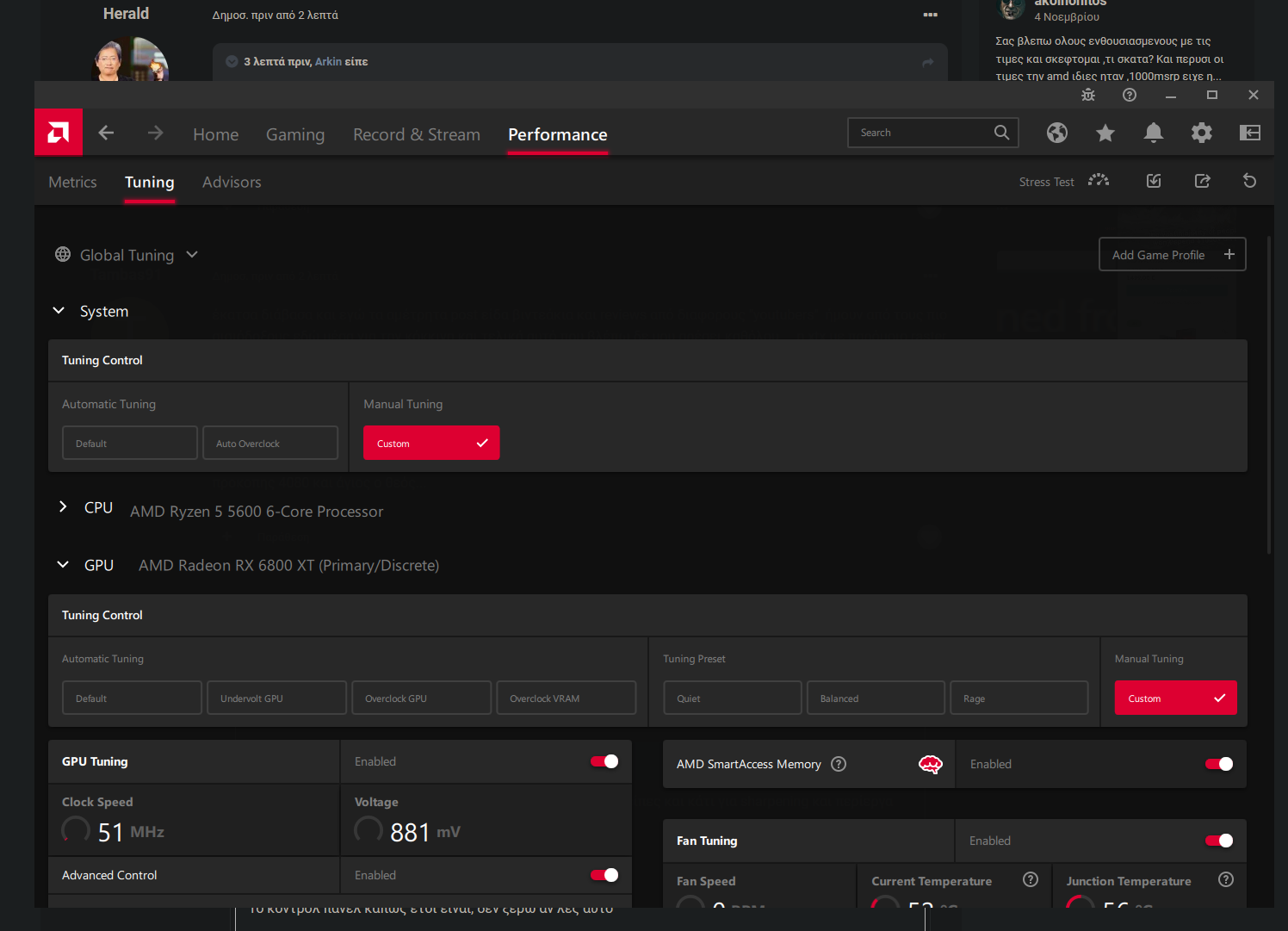This screenshot has width=1288, height=931.
Task: Click the search magnifier icon
Action: tap(1001, 133)
